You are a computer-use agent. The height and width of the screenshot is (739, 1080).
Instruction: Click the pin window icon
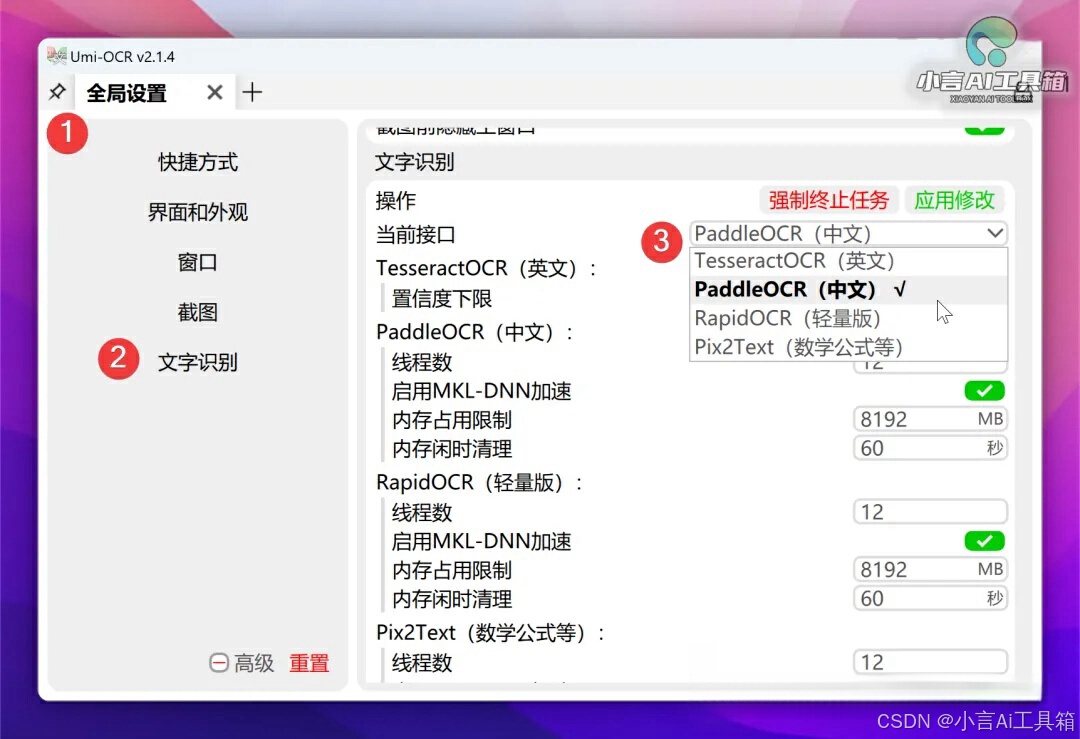click(x=57, y=92)
